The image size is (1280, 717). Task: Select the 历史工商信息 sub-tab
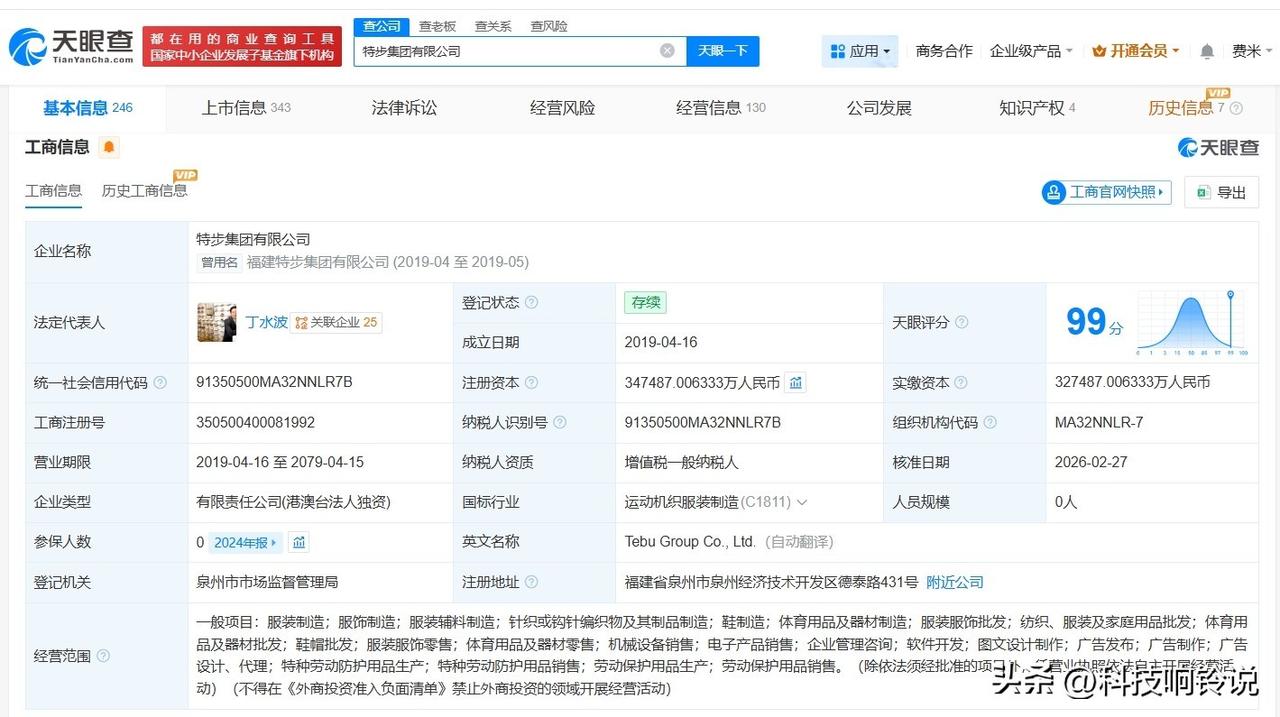pos(144,191)
